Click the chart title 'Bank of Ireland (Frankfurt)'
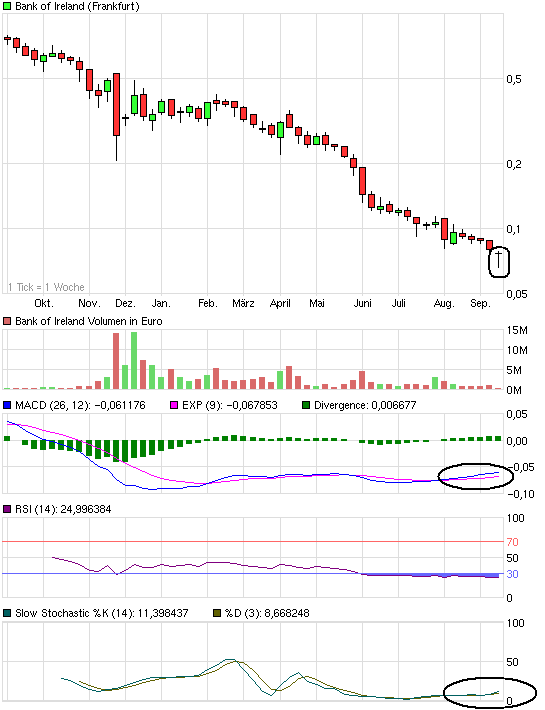545x710 pixels. click(x=77, y=6)
